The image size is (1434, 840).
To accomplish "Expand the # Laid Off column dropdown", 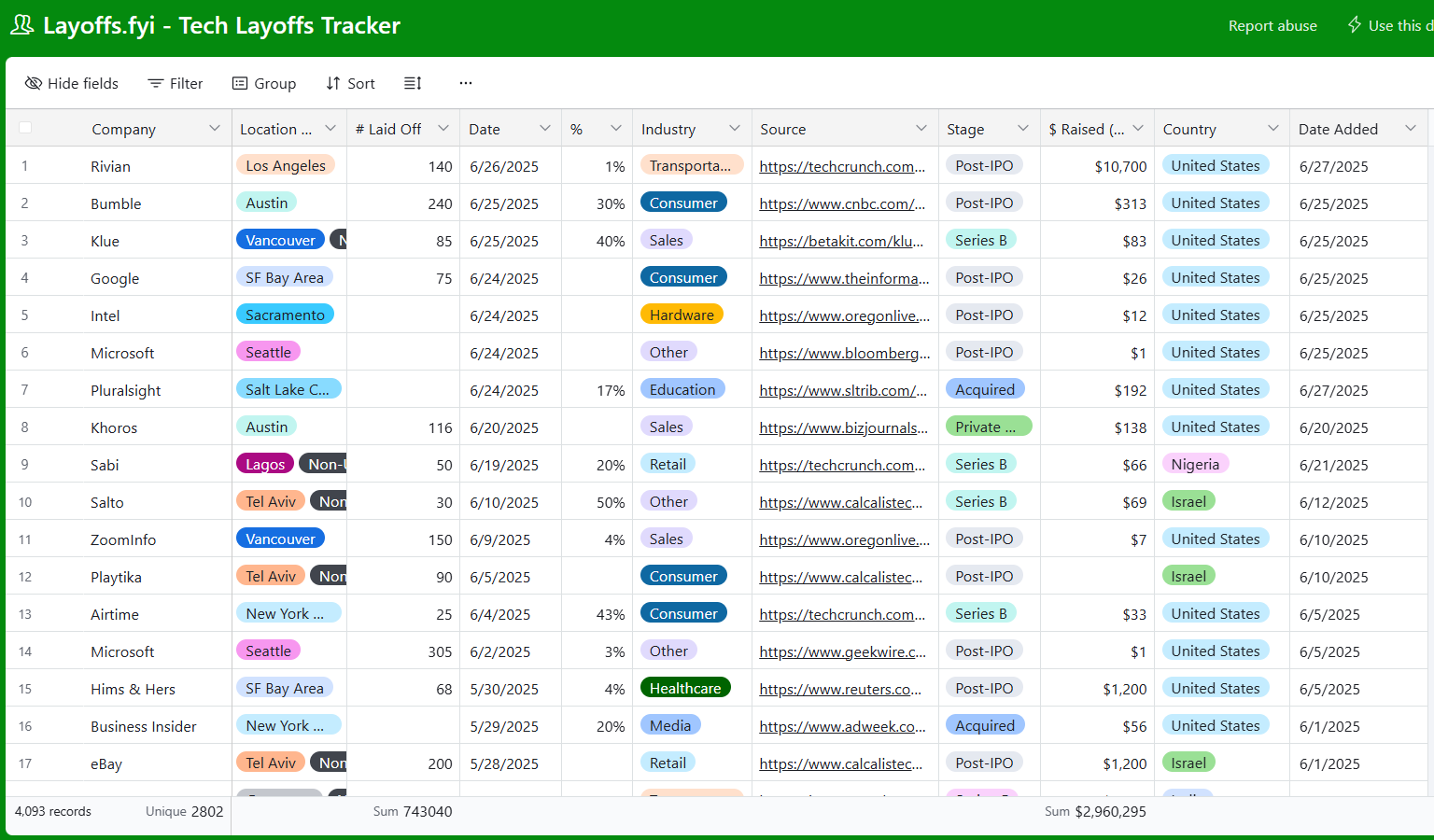I will 443,129.
